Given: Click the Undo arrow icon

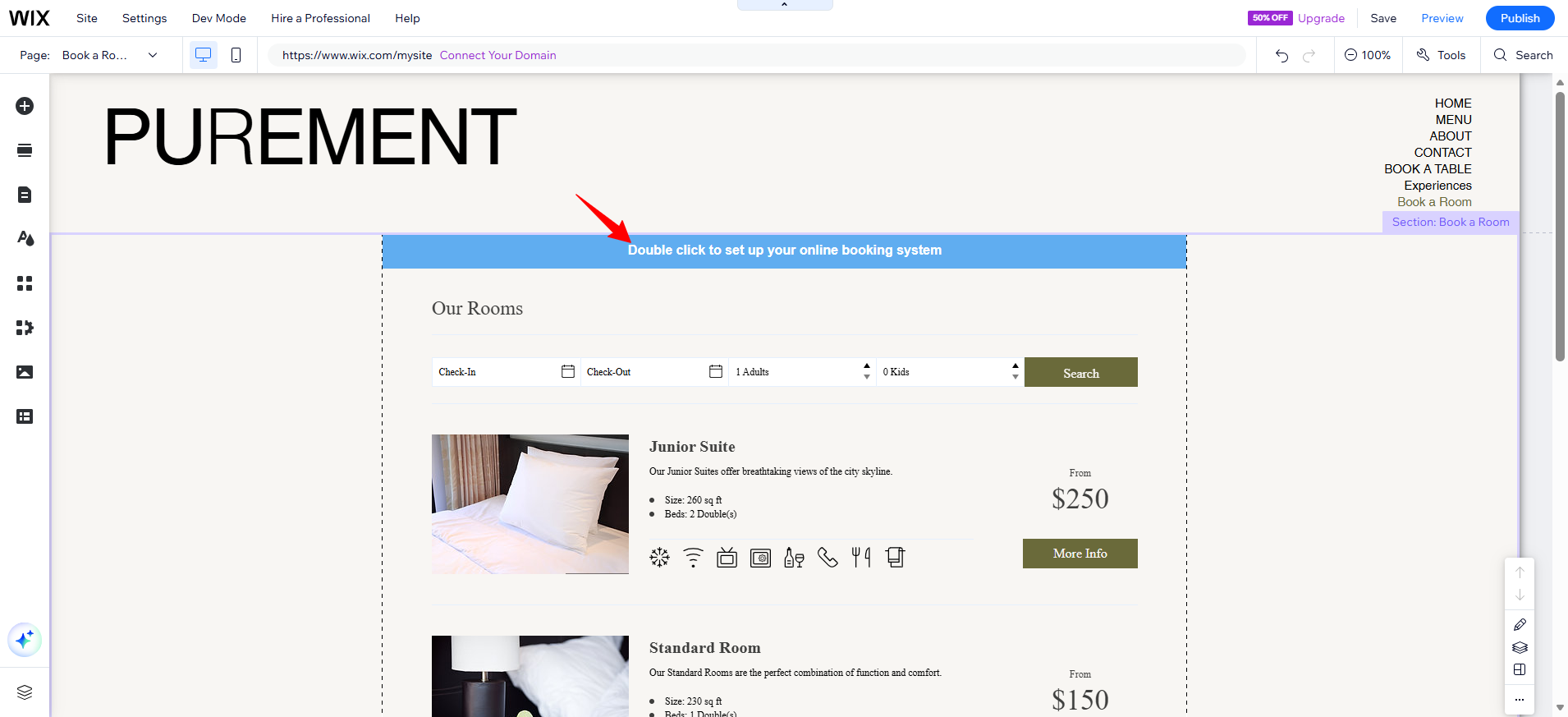Looking at the screenshot, I should [x=1281, y=55].
